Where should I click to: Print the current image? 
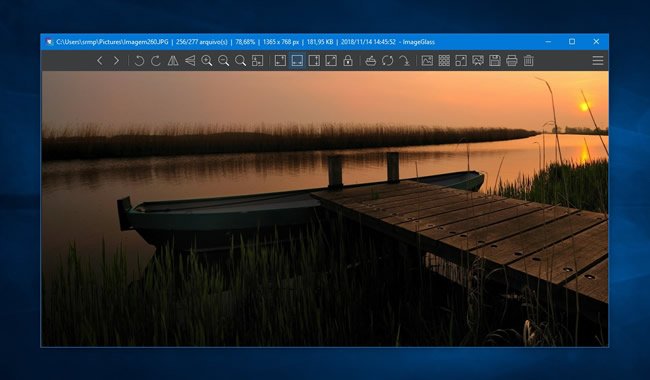[x=512, y=61]
